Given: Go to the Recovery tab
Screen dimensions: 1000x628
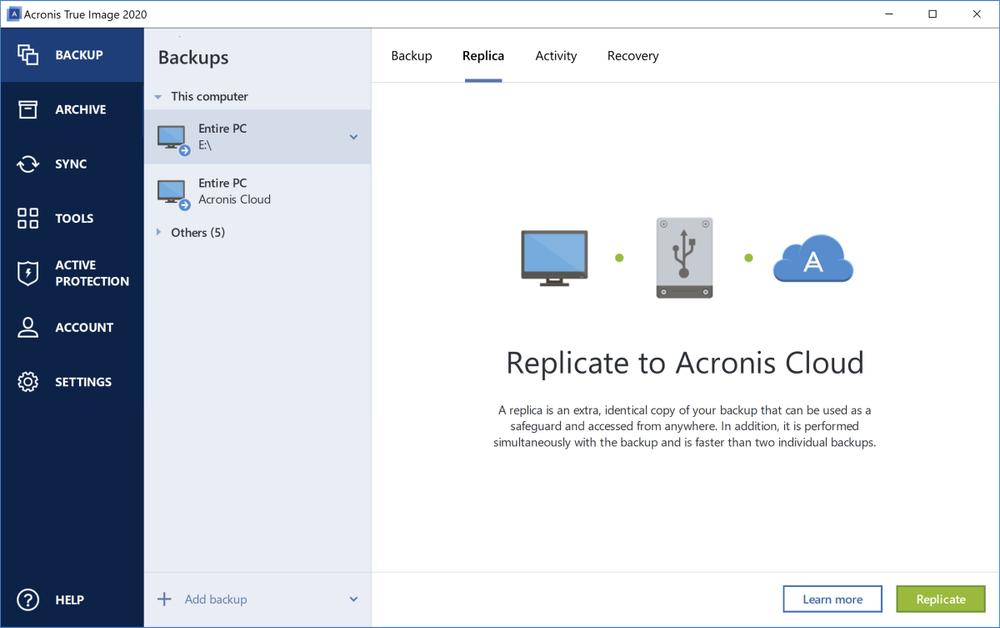Looking at the screenshot, I should pos(633,56).
